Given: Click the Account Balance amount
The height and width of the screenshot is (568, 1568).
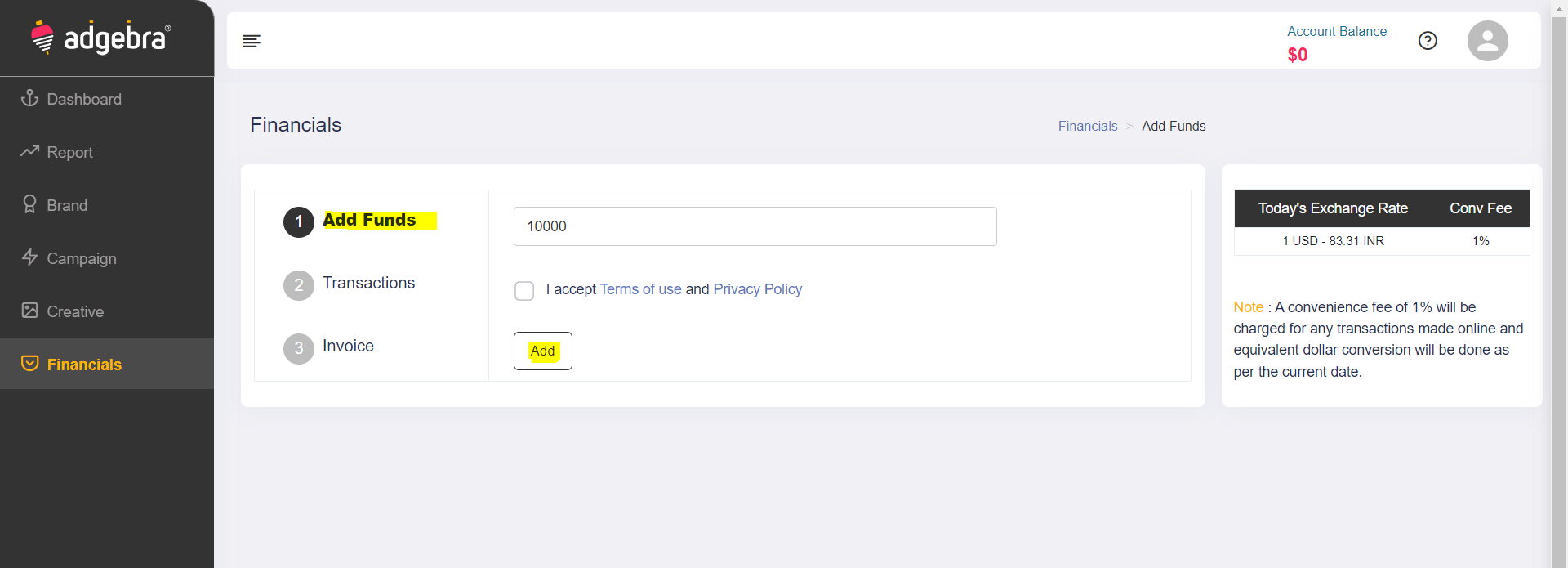Looking at the screenshot, I should coord(1297,55).
